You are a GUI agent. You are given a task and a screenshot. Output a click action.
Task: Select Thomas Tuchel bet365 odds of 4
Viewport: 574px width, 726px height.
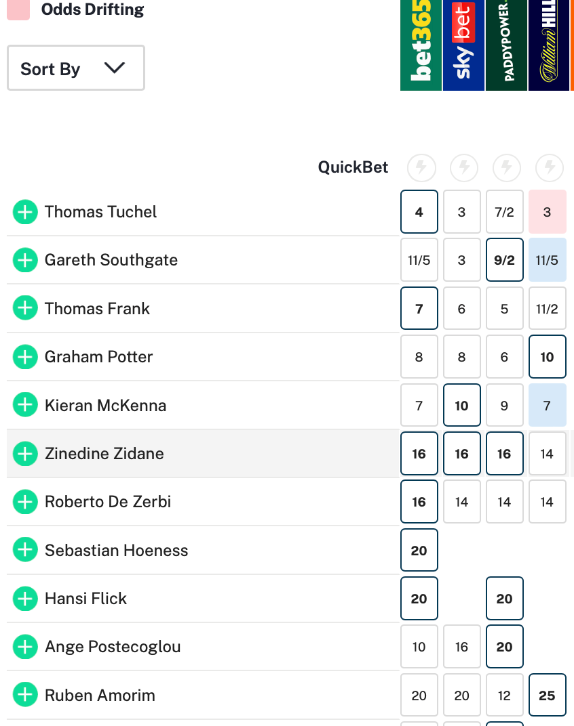[419, 212]
